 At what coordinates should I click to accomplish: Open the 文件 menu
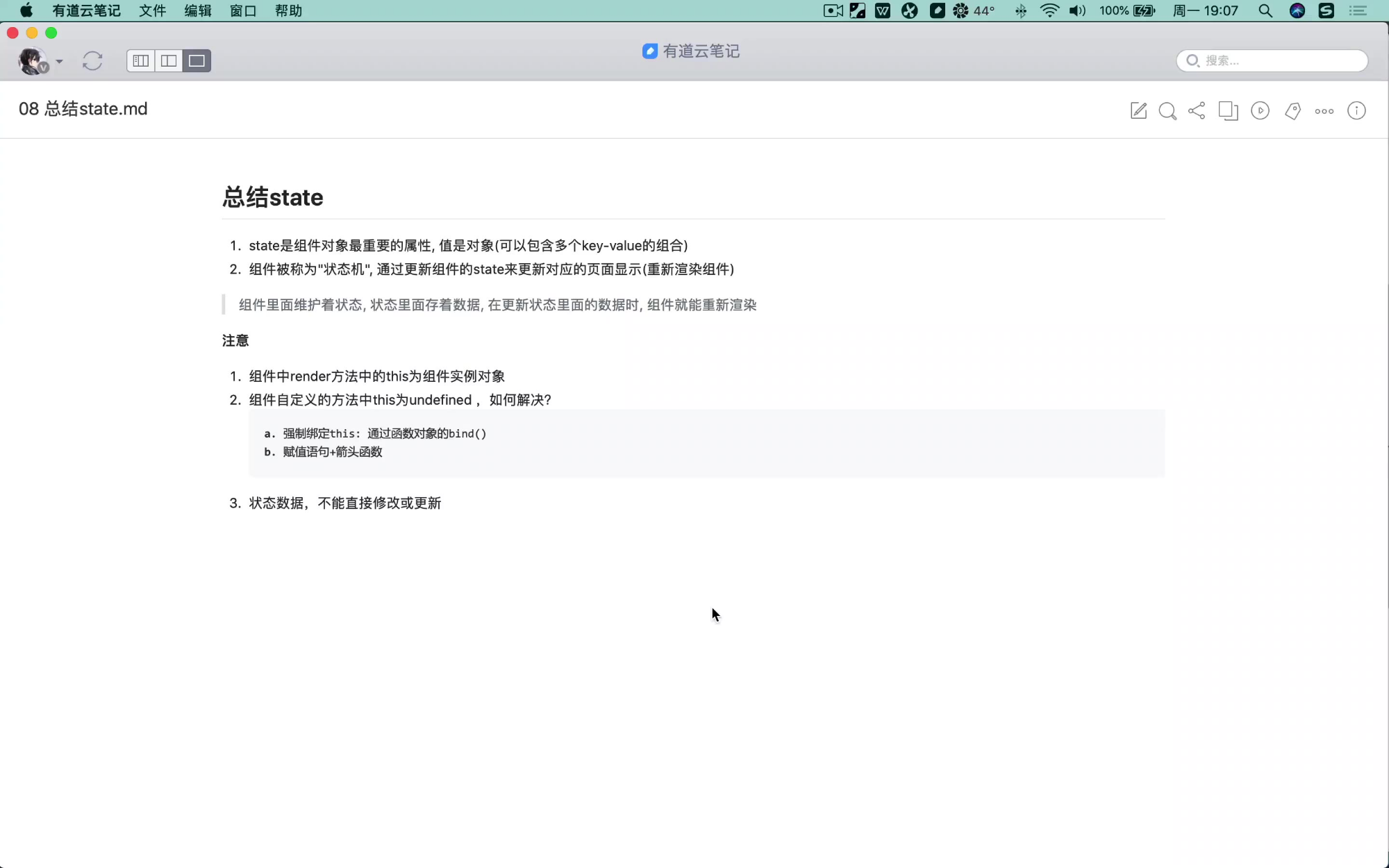click(152, 10)
